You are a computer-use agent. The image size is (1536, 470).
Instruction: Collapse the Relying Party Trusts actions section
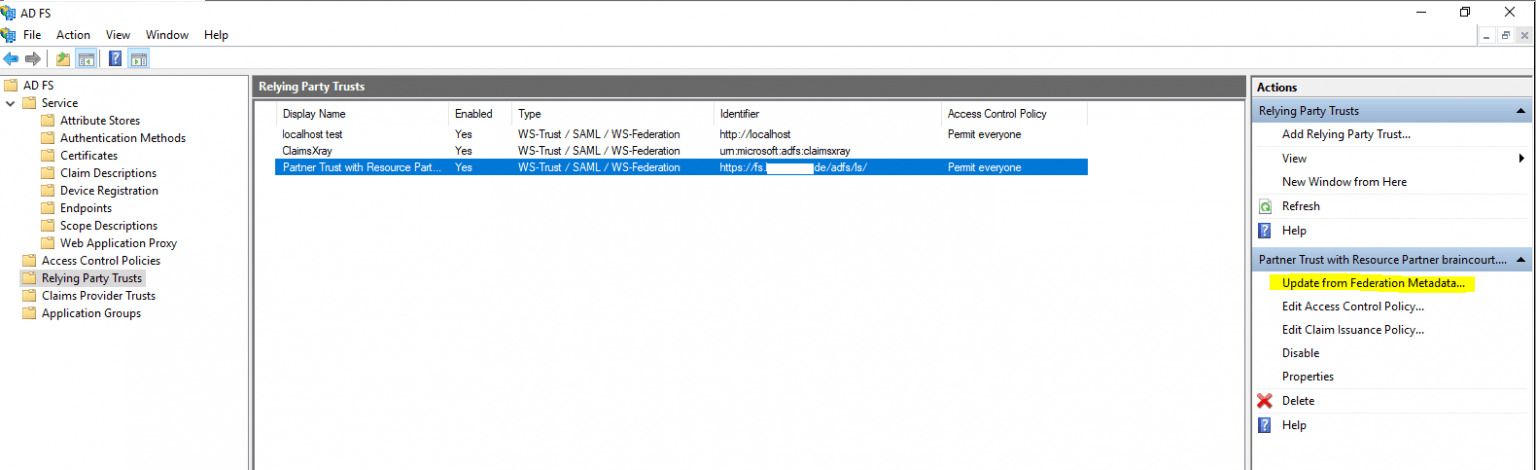1520,111
